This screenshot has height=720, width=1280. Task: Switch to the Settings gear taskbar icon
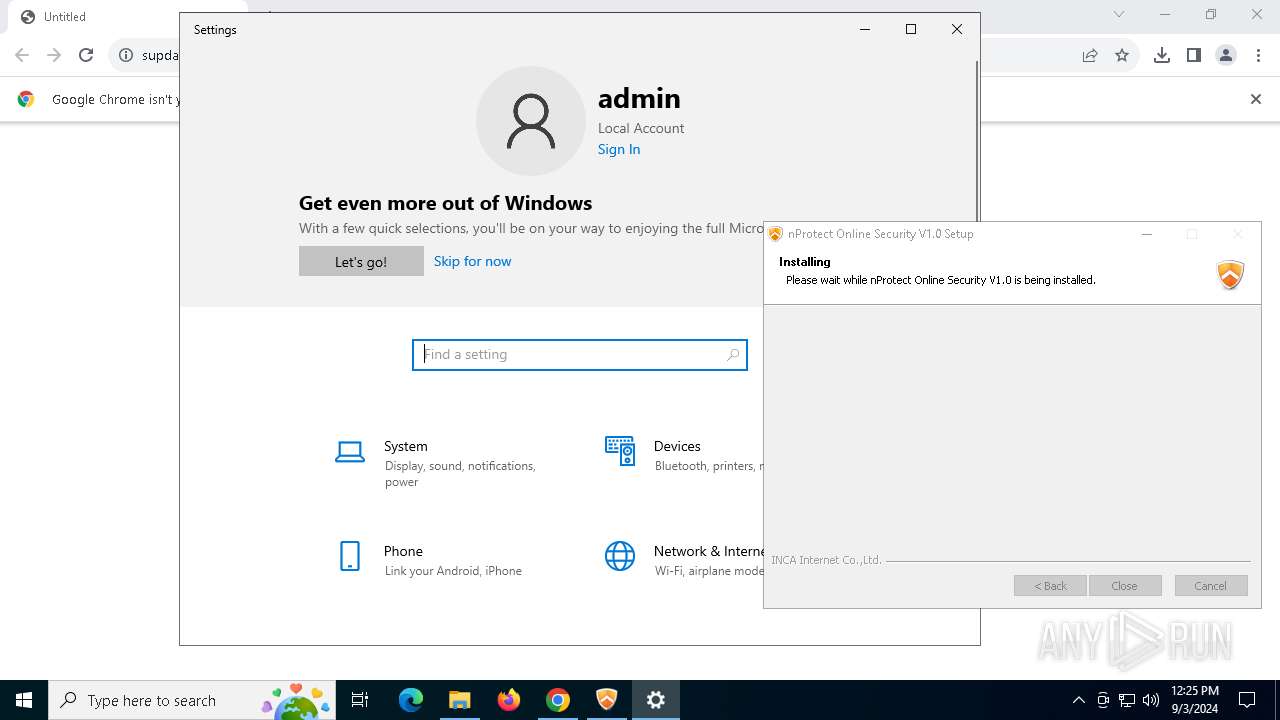pos(656,700)
